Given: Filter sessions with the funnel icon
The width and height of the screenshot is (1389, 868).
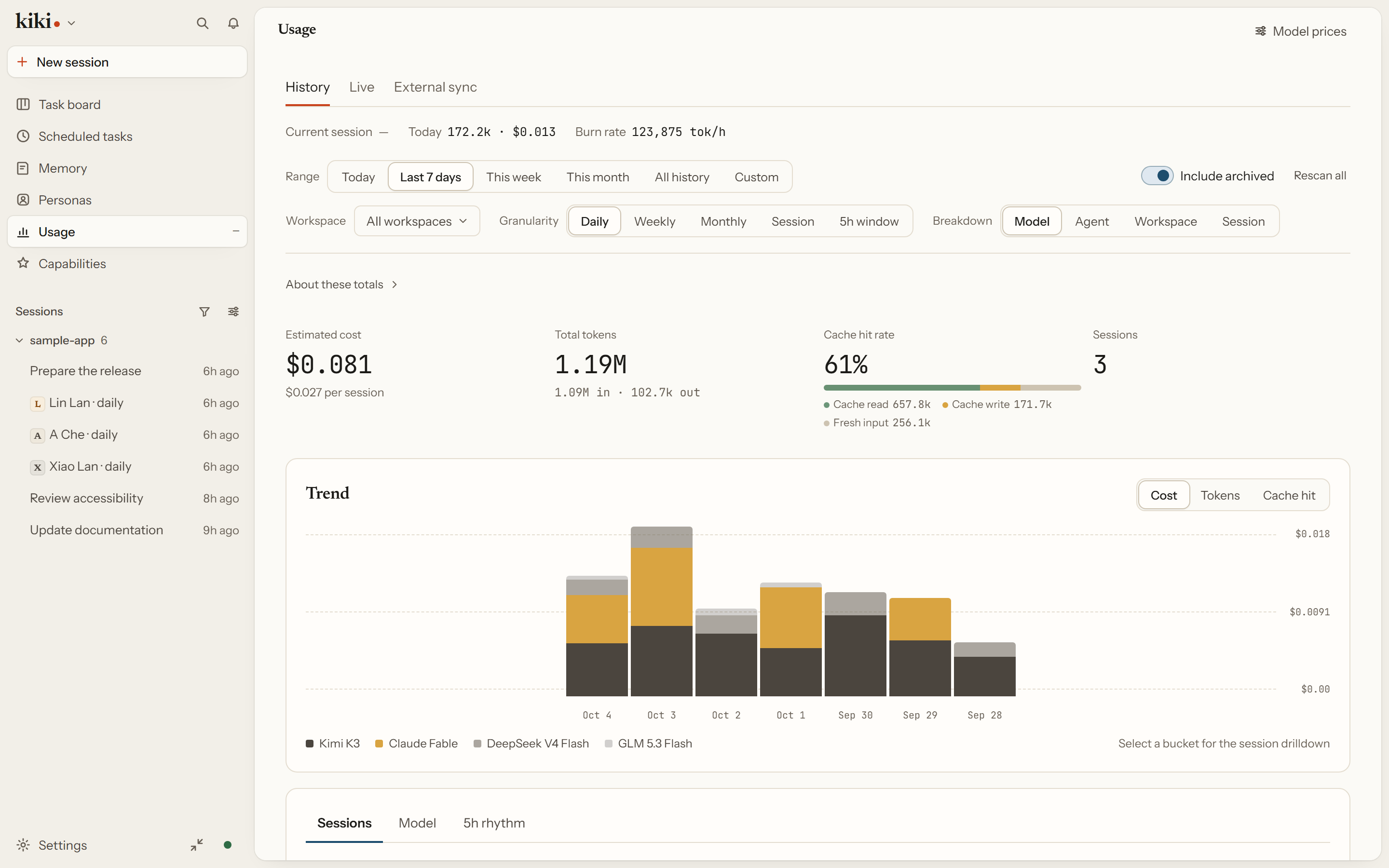Looking at the screenshot, I should point(204,311).
